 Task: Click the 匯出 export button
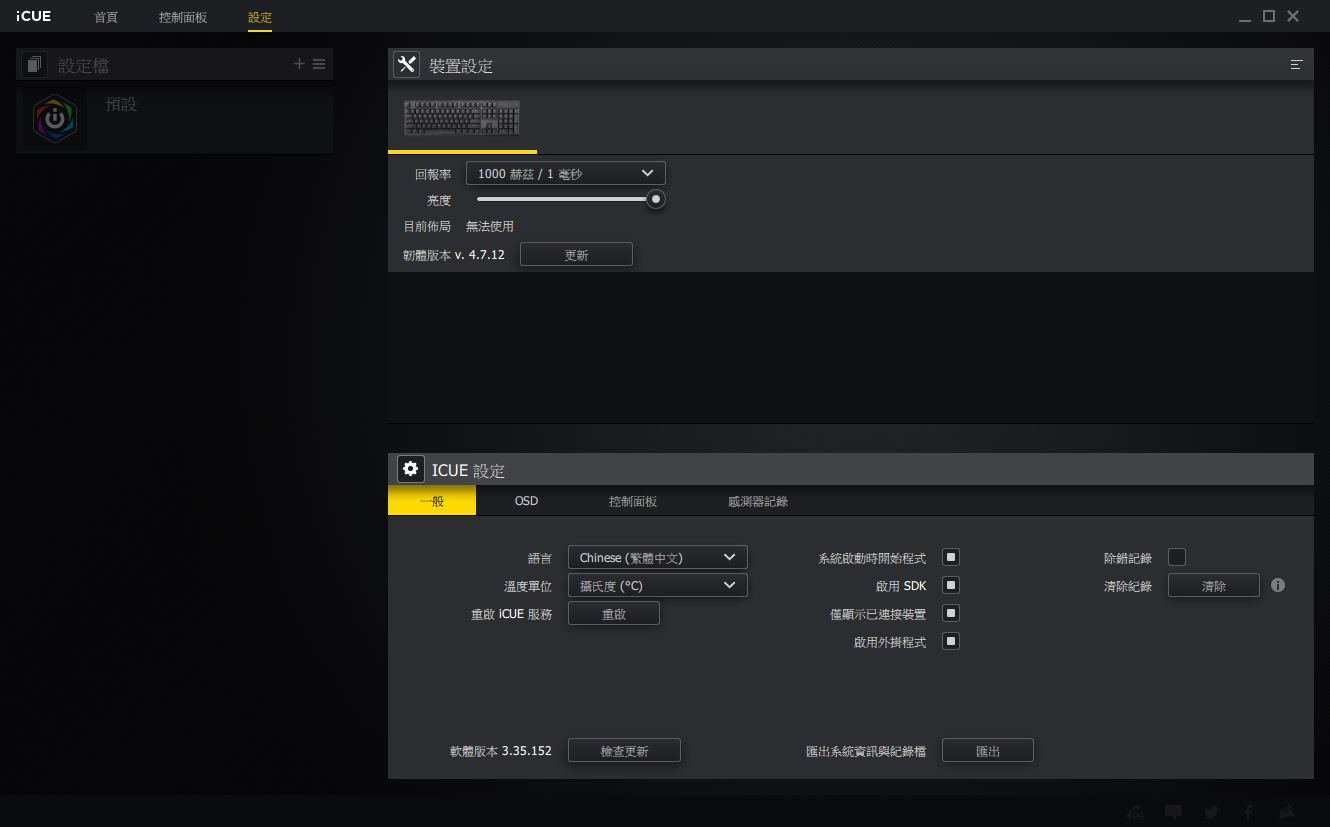tap(988, 751)
